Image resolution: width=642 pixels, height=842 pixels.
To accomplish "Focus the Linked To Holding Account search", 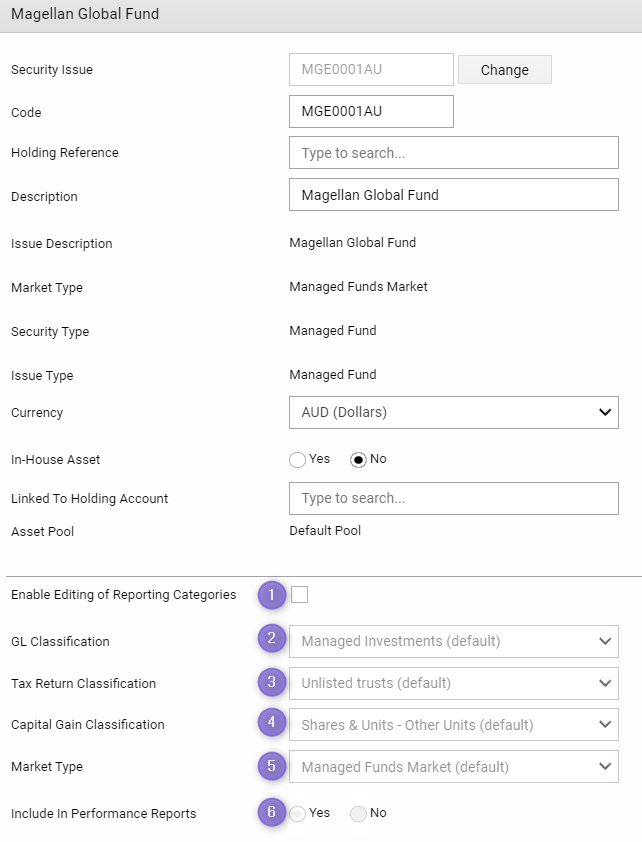I will pos(454,498).
